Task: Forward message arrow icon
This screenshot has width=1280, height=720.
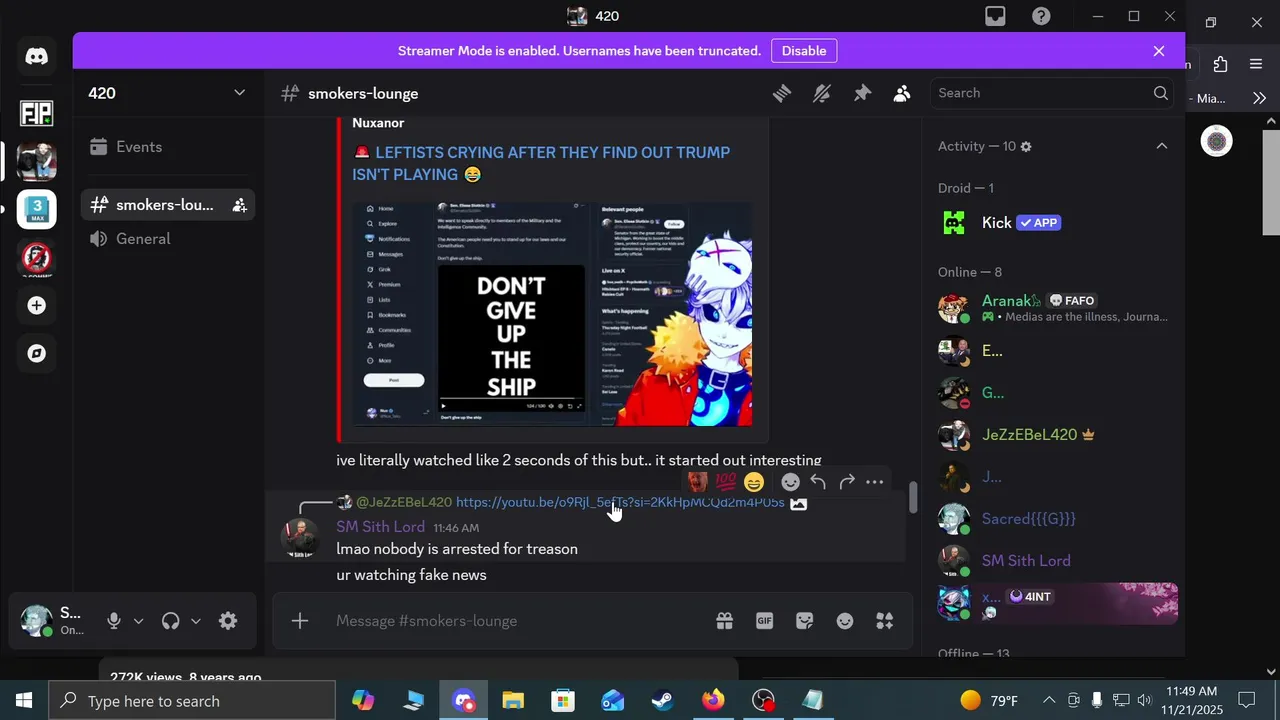Action: click(x=847, y=482)
